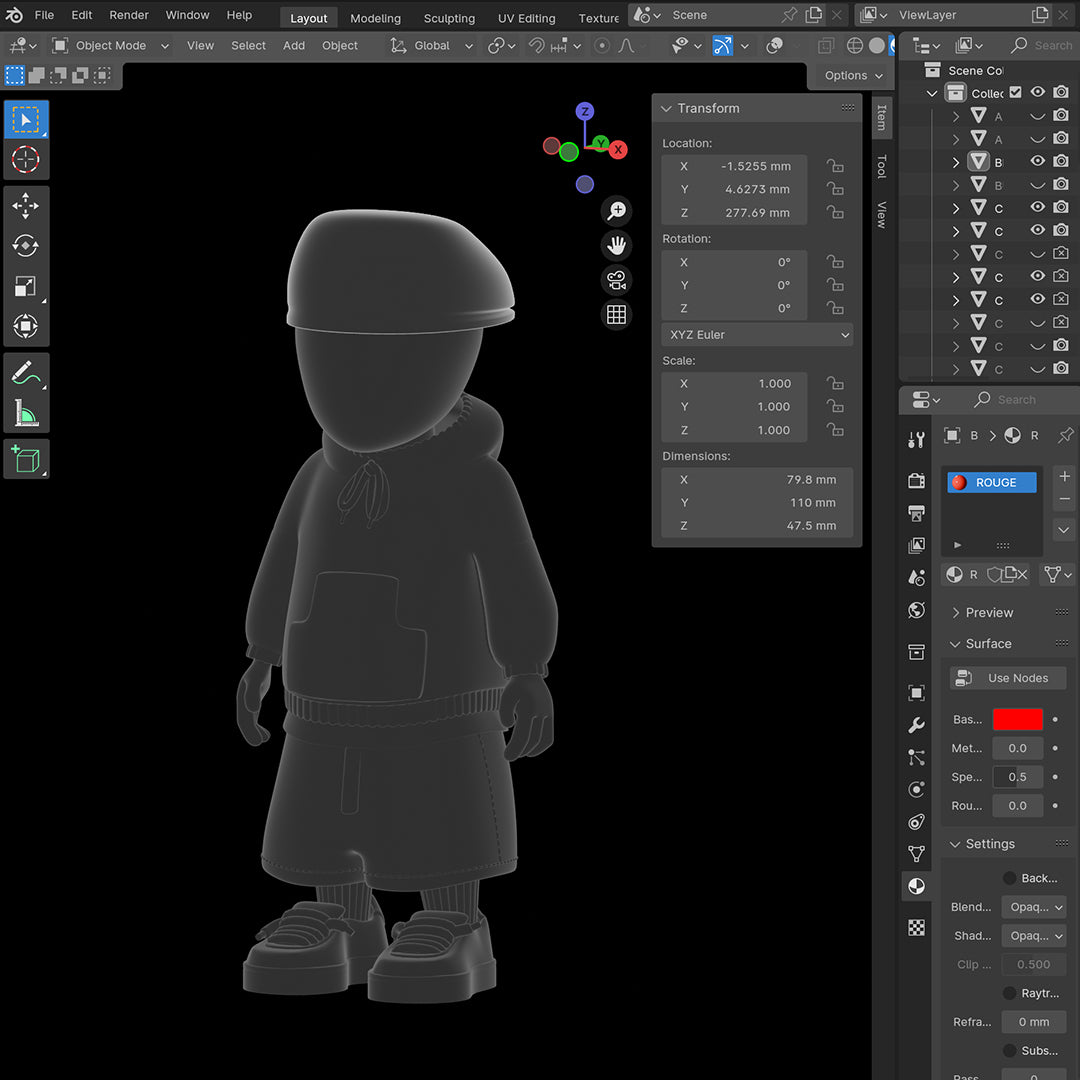The image size is (1080, 1080).
Task: Click the red Base Color swatch
Action: [1017, 719]
